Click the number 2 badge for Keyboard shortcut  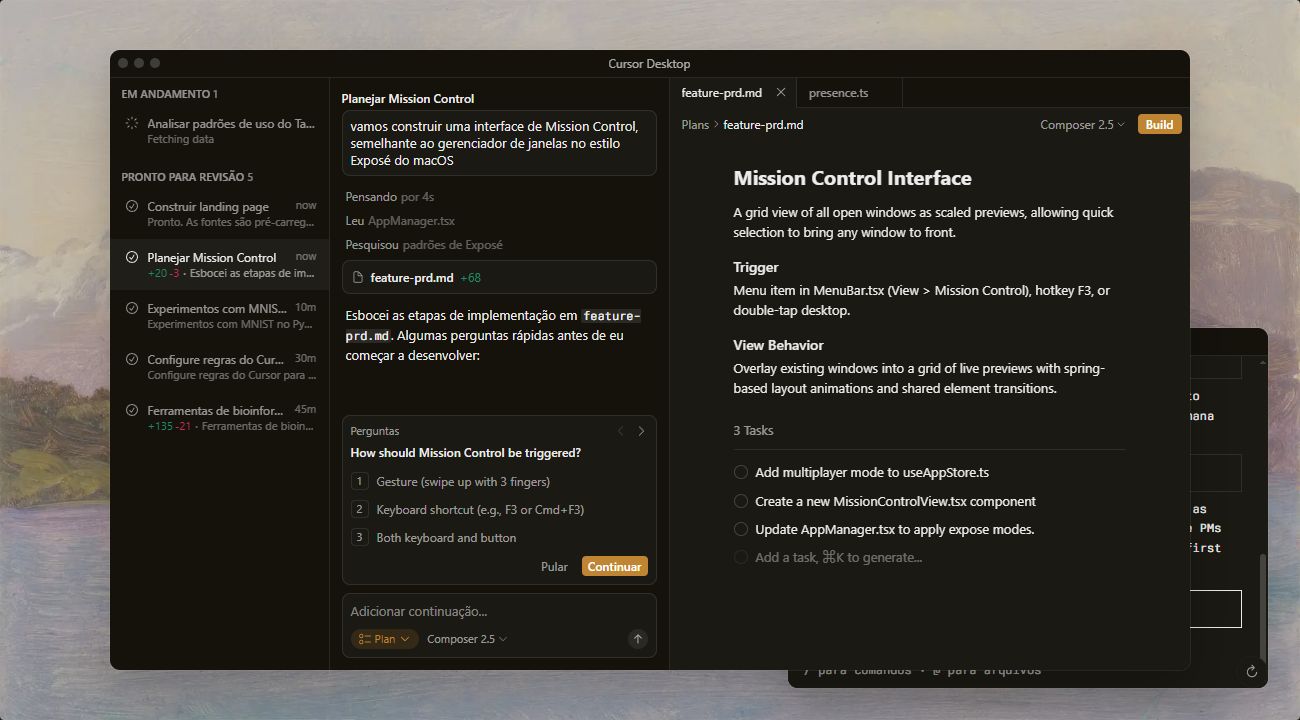pyautogui.click(x=360, y=509)
